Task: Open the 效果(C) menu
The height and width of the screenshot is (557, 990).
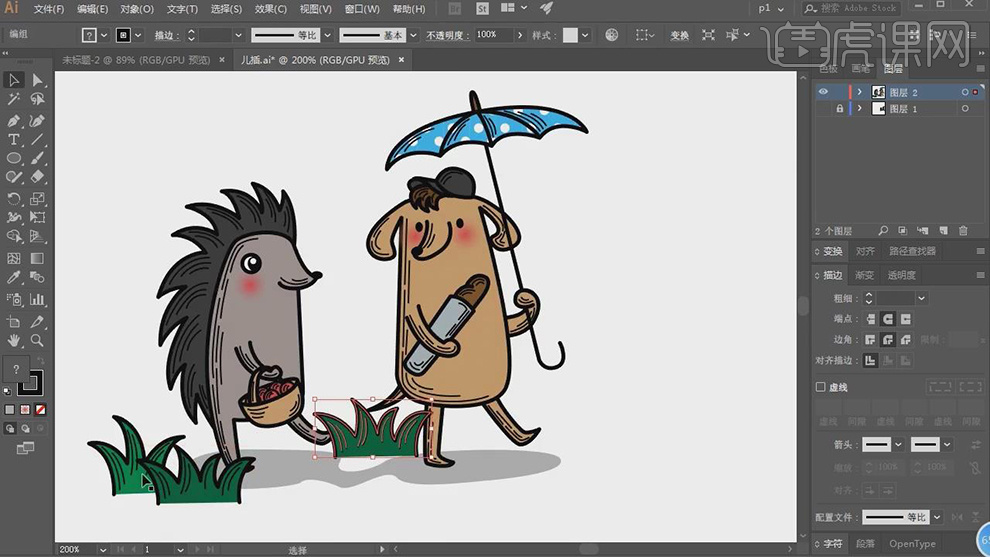Action: pyautogui.click(x=270, y=9)
